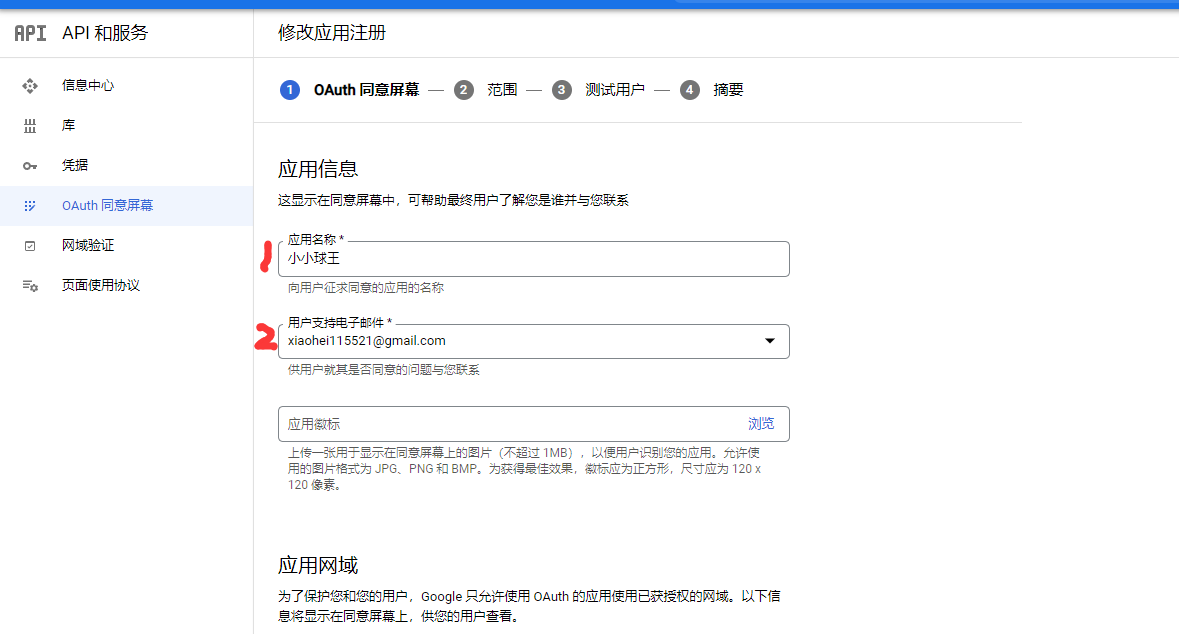
Task: Click the settings-list icon beside 页面使用协议
Action: pyautogui.click(x=30, y=286)
